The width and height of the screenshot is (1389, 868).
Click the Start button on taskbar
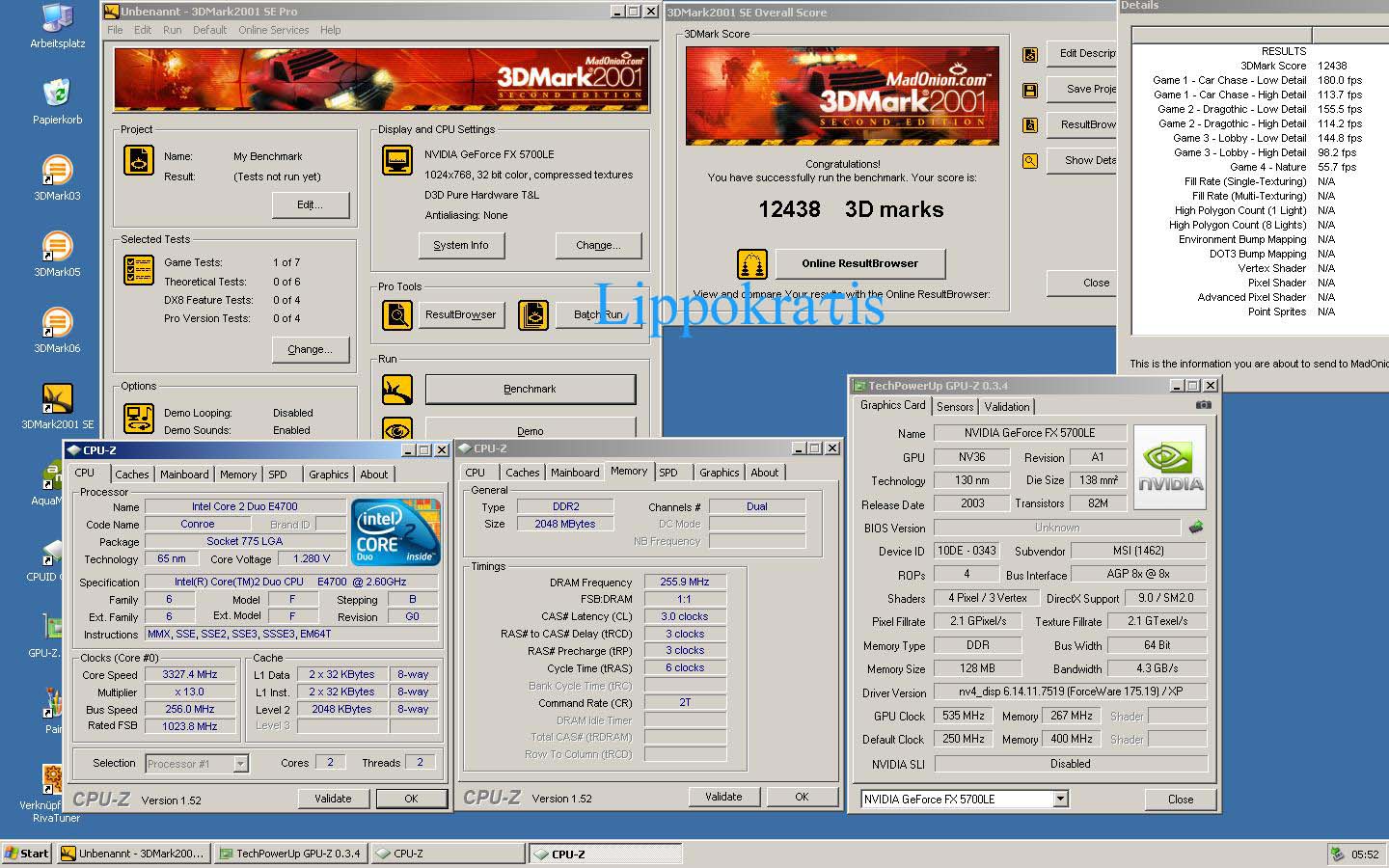tap(27, 854)
